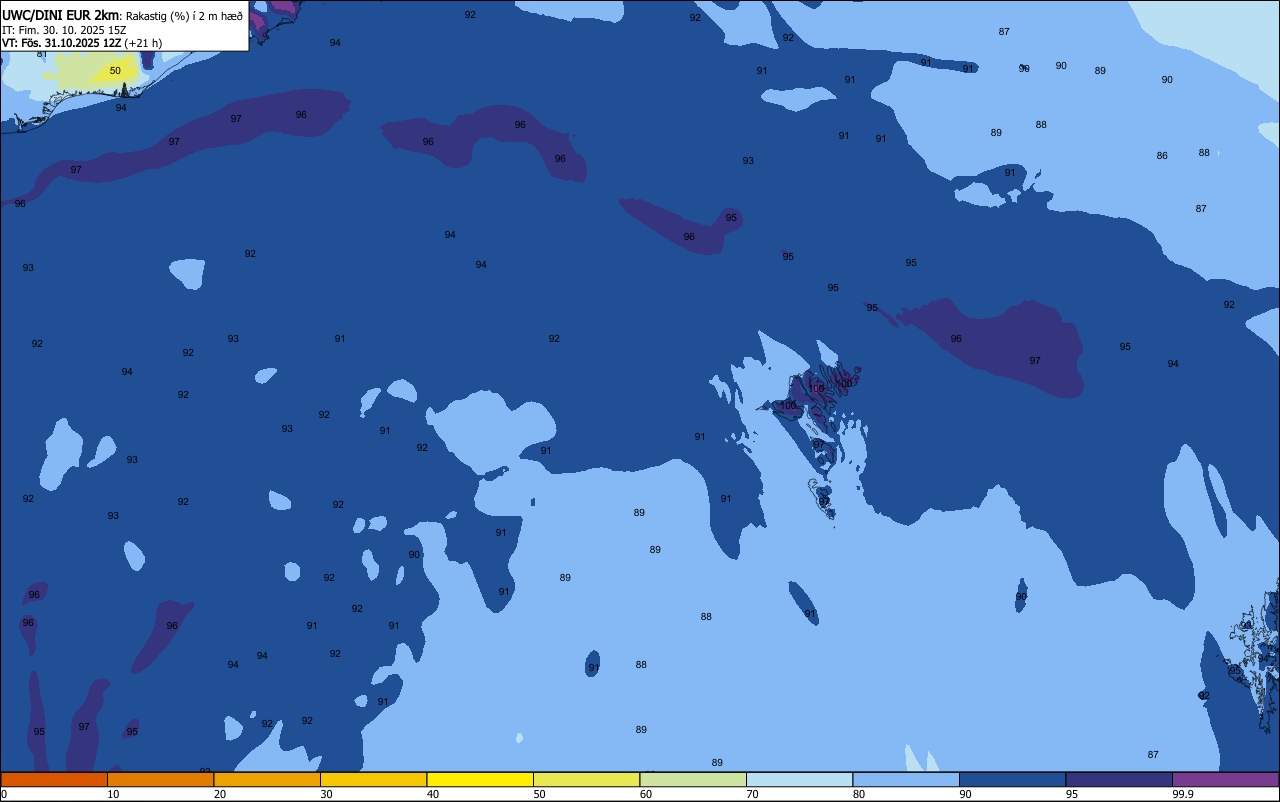Click the '0' legend tick label
The height and width of the screenshot is (802, 1280).
(x=4, y=794)
